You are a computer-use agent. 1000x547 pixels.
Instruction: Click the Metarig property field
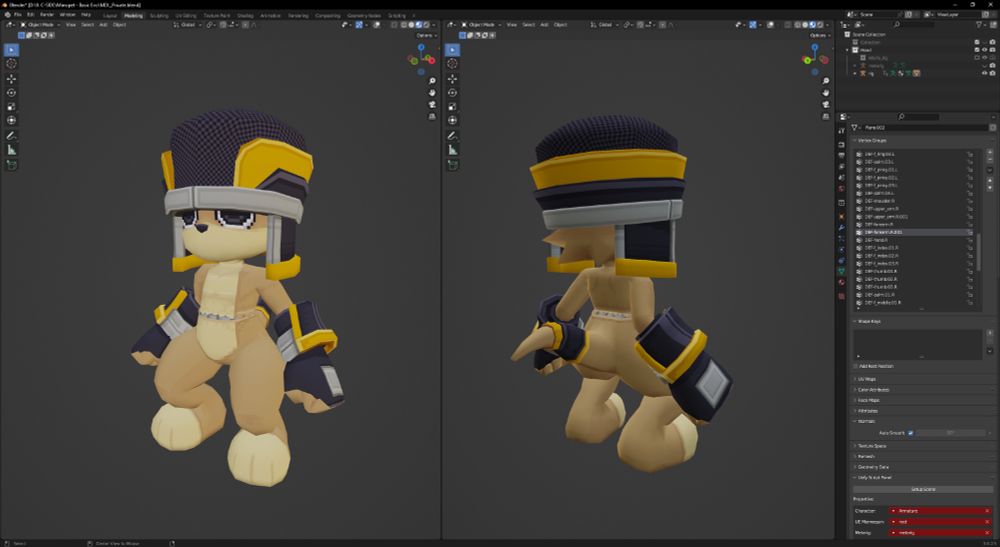tap(941, 532)
